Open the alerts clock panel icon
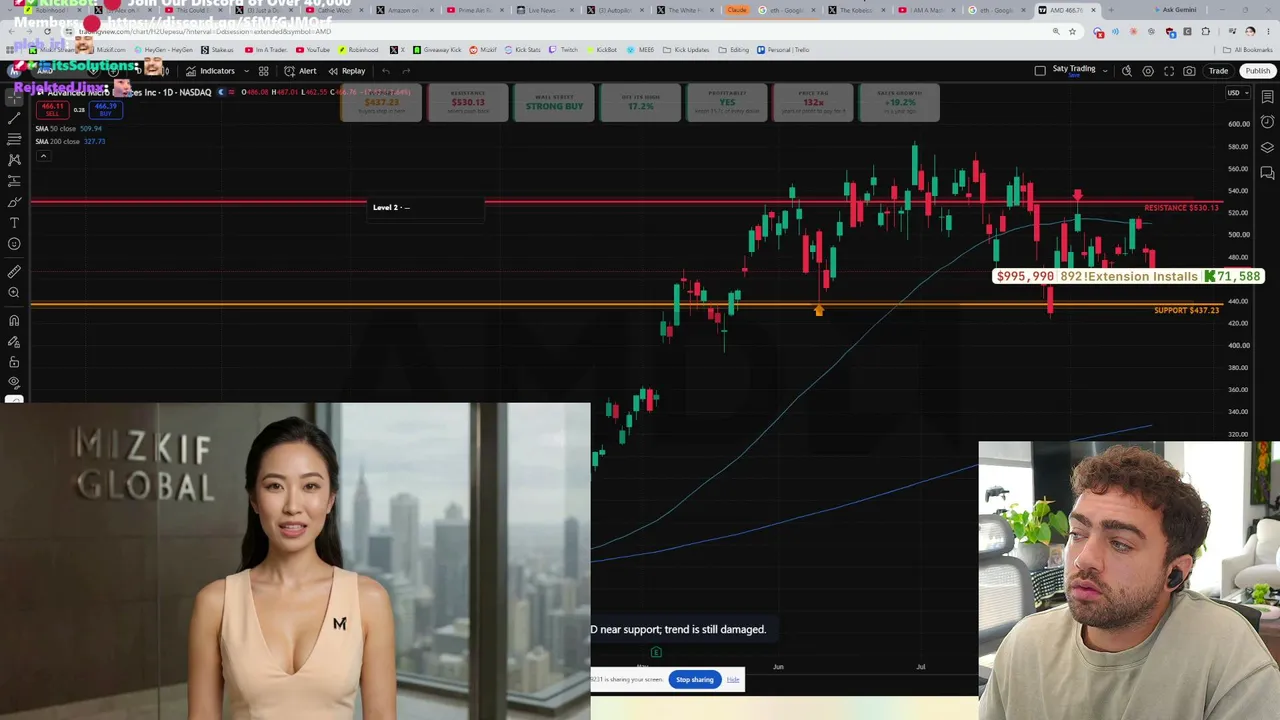Image resolution: width=1280 pixels, height=720 pixels. click(1268, 122)
